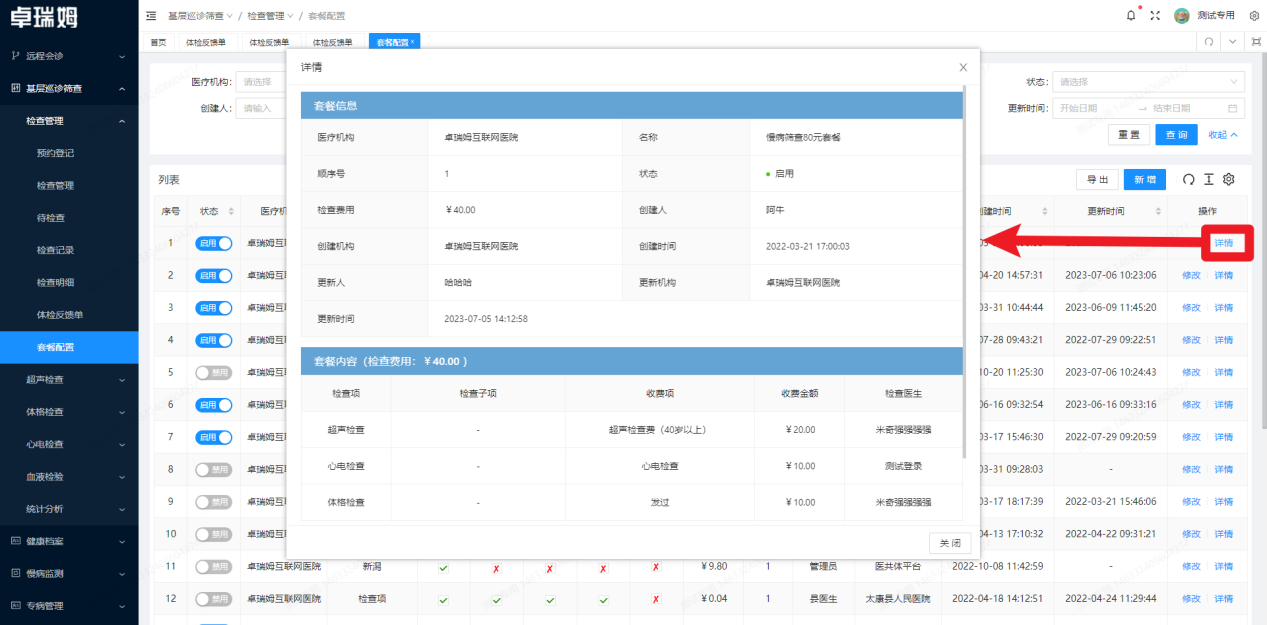Enable the 禁用 switch in row 12
The image size is (1267, 625).
214,598
